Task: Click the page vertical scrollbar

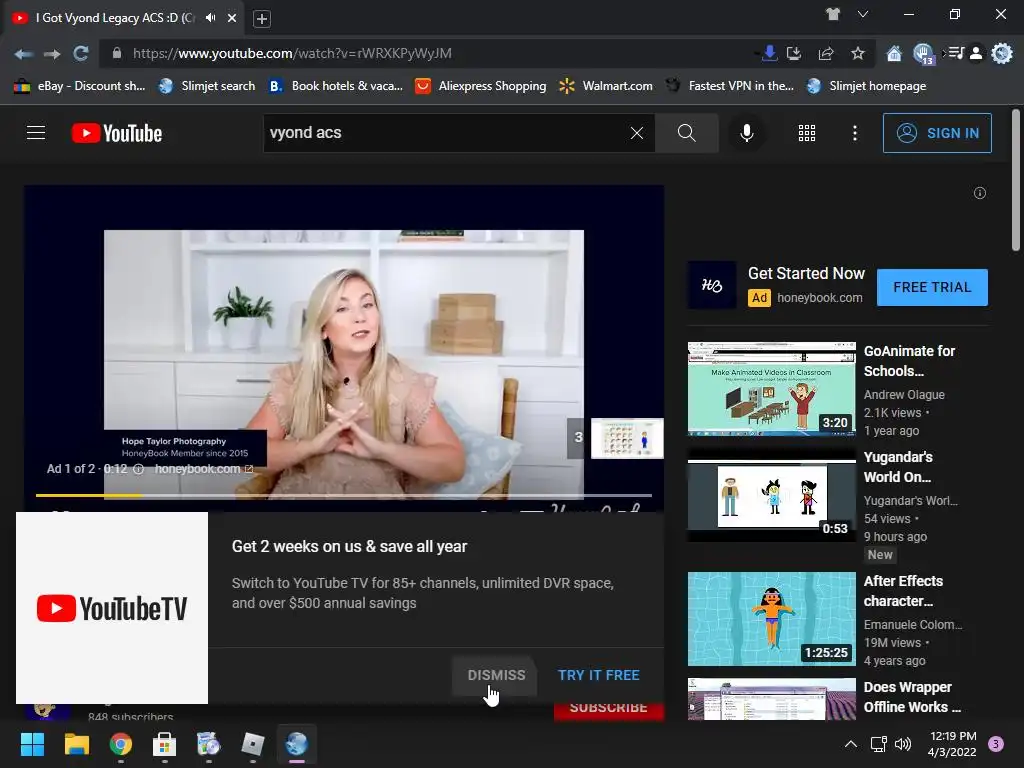Action: pyautogui.click(x=1016, y=181)
